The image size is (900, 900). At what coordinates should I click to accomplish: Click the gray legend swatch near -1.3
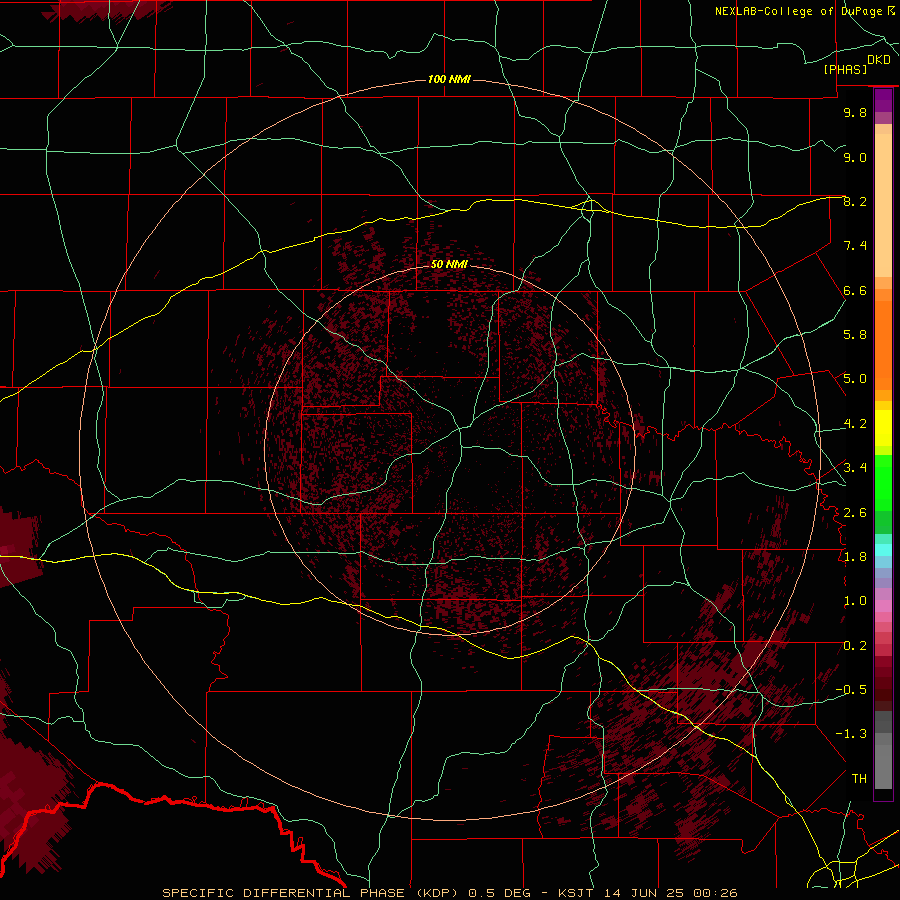tap(883, 738)
